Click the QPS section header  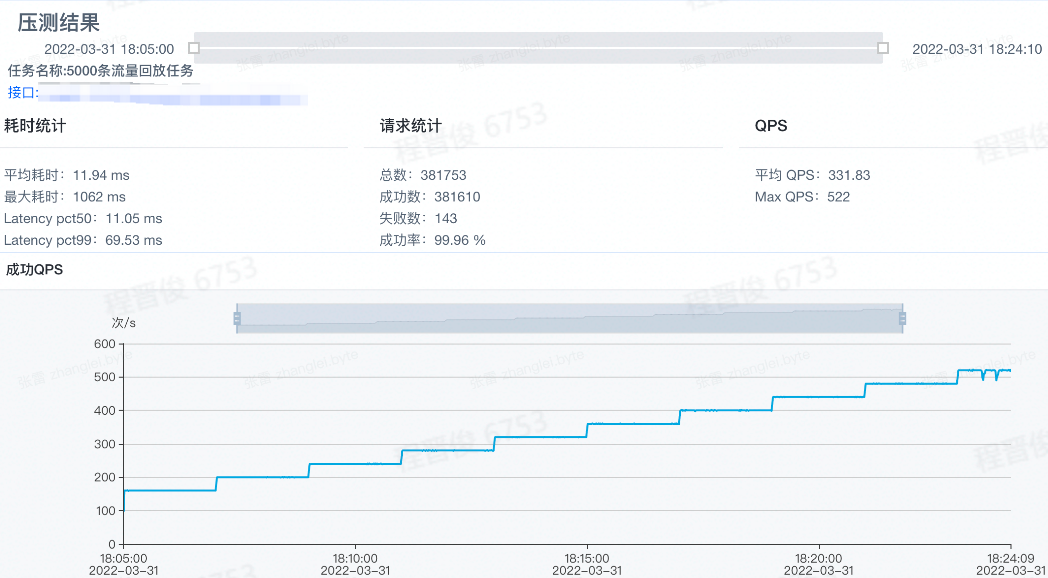[771, 126]
